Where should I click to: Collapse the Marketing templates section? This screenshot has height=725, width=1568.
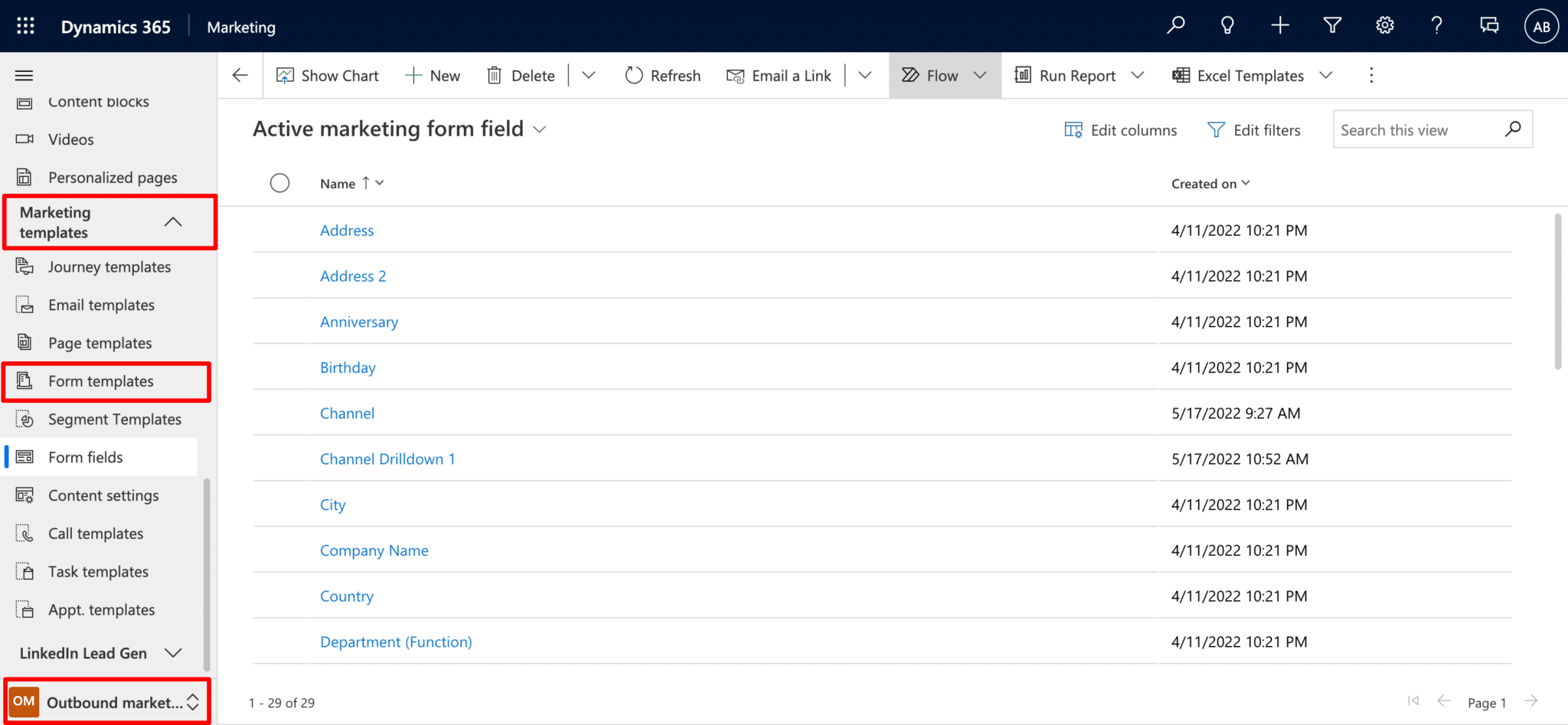(x=173, y=222)
